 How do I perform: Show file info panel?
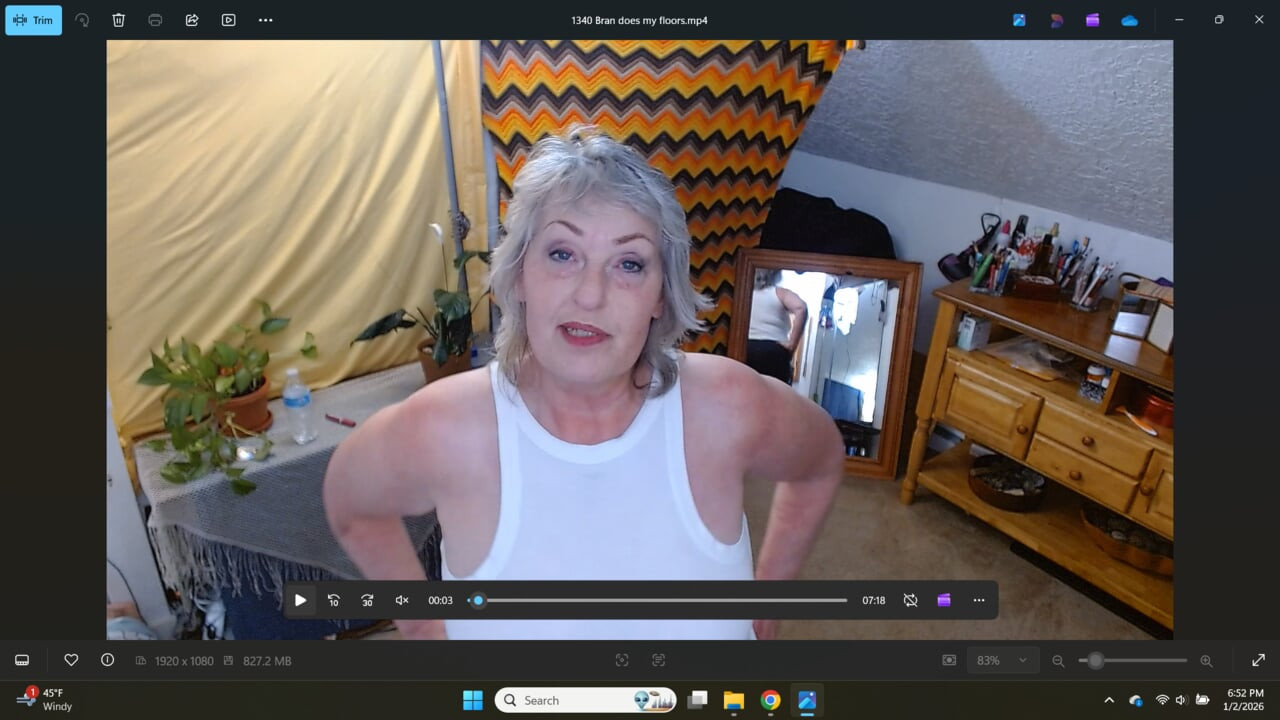pyautogui.click(x=107, y=660)
